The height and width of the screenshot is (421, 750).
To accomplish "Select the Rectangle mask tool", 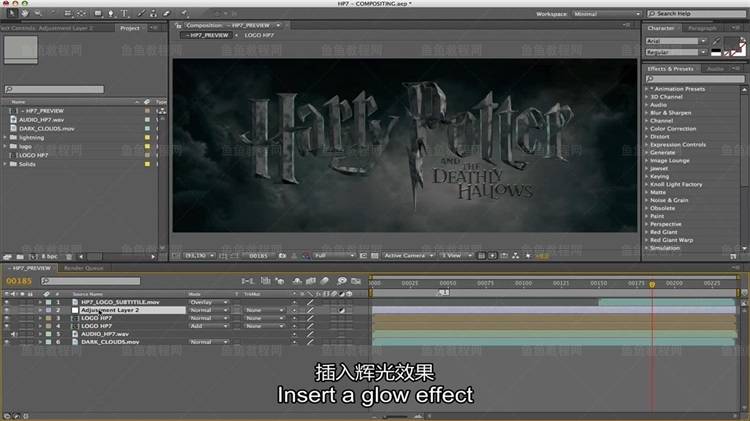I will click(98, 13).
